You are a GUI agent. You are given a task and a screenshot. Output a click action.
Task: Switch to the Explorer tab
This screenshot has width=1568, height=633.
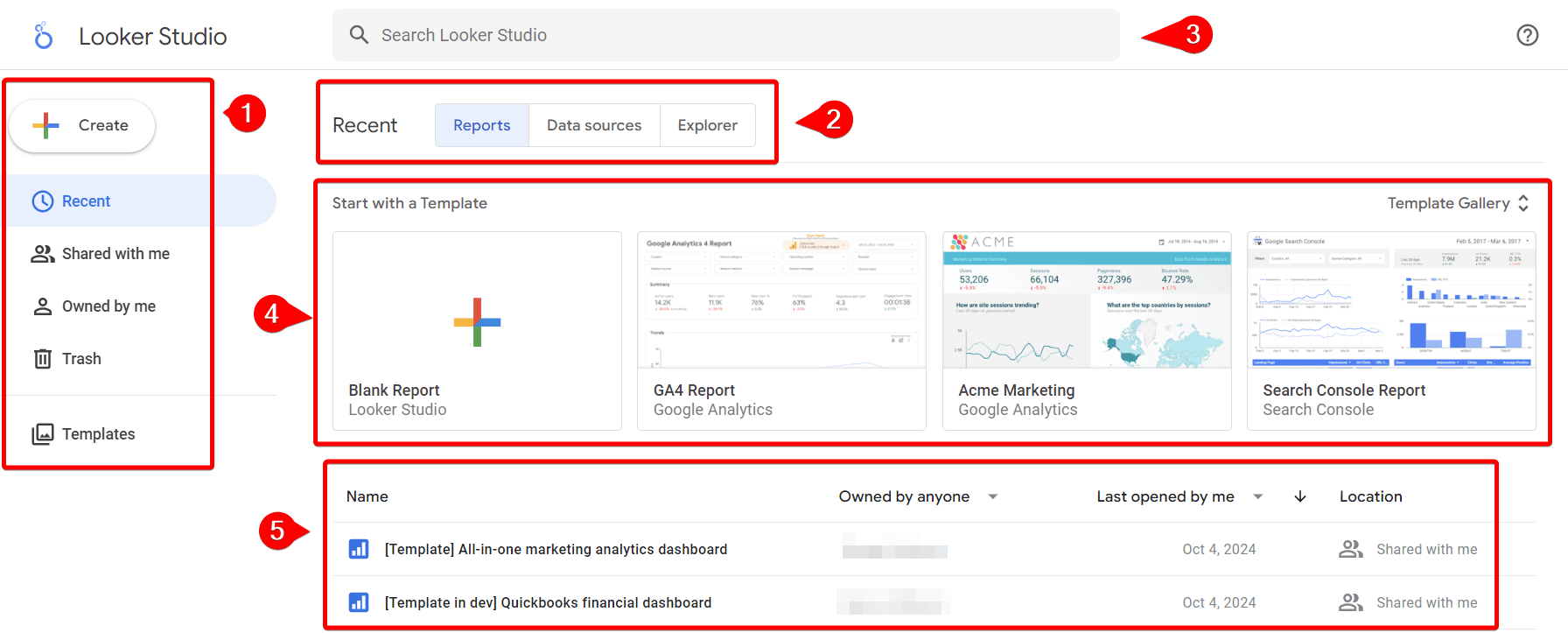click(708, 125)
